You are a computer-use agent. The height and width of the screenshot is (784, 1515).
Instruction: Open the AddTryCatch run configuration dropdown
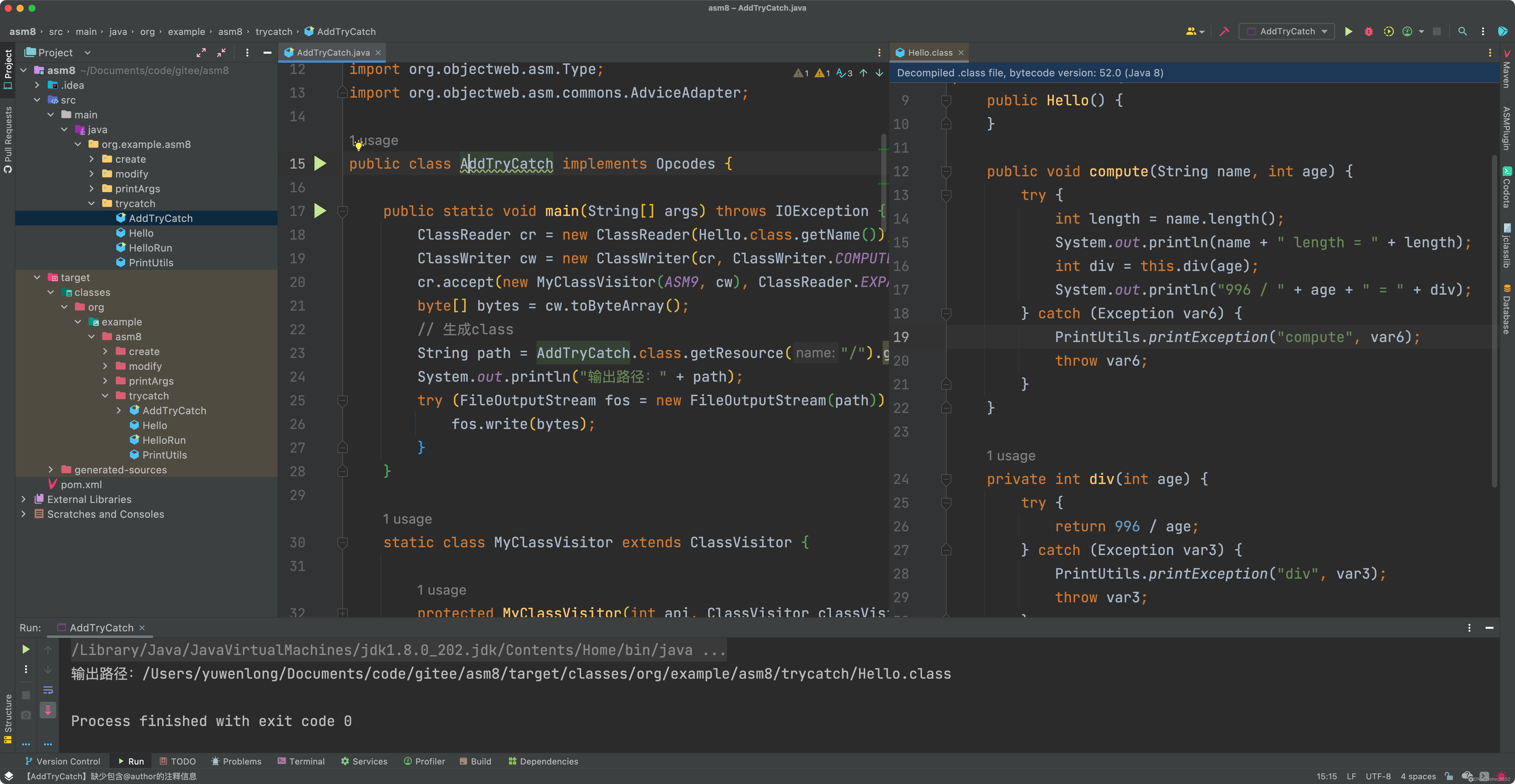(1286, 32)
